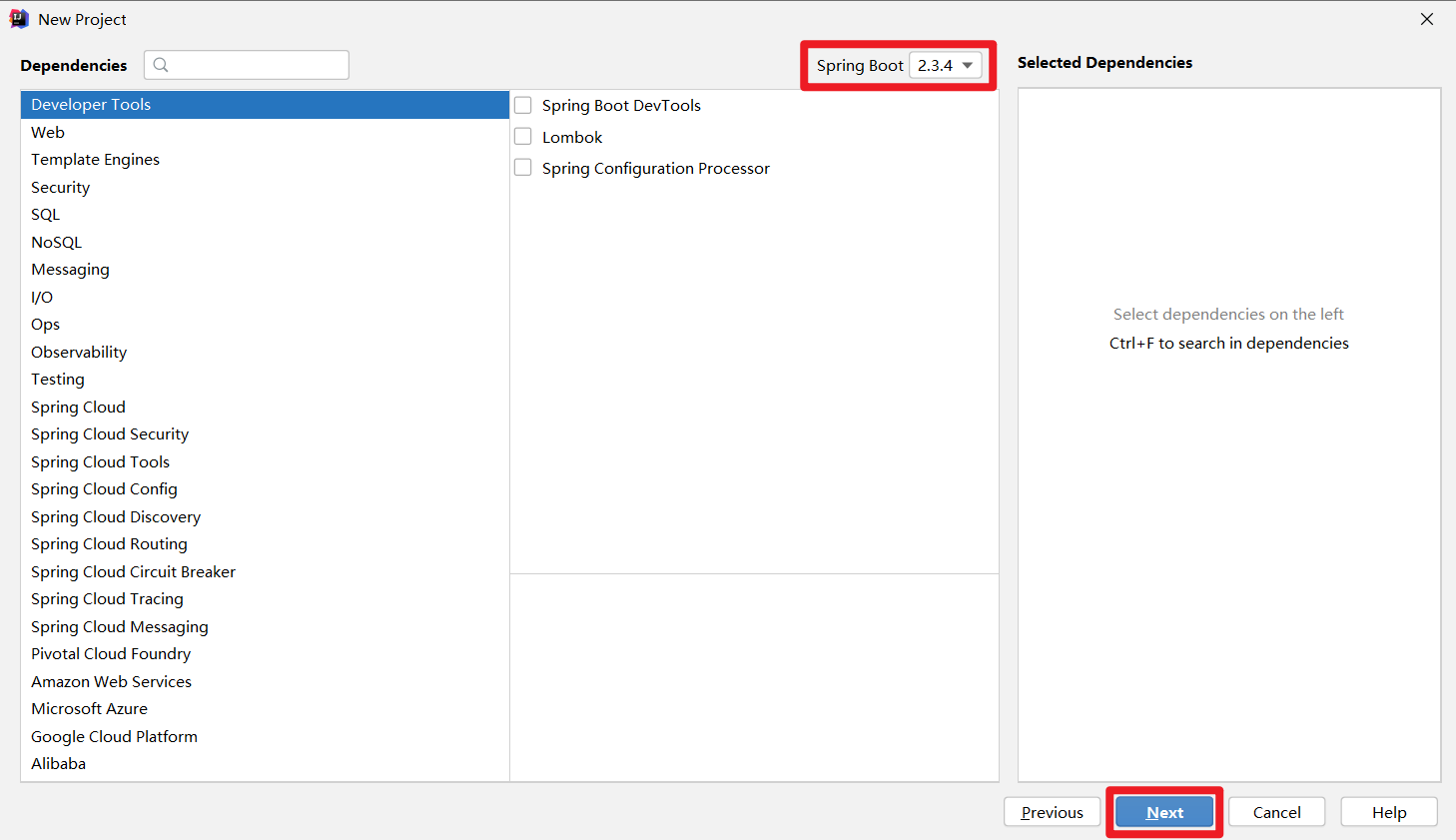
Task: Tick the Lombok checkbox
Action: (522, 137)
